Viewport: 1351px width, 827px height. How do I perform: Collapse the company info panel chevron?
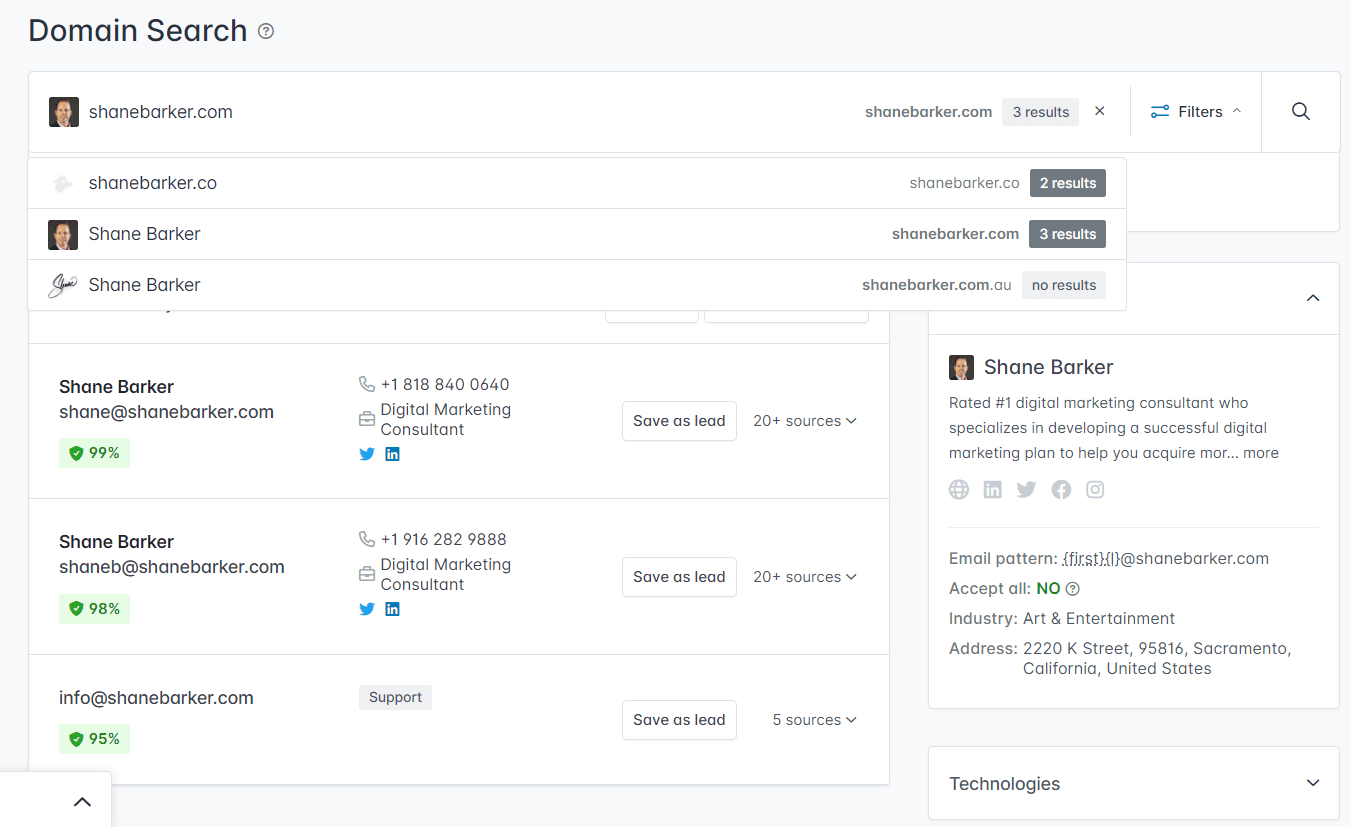coord(1313,298)
